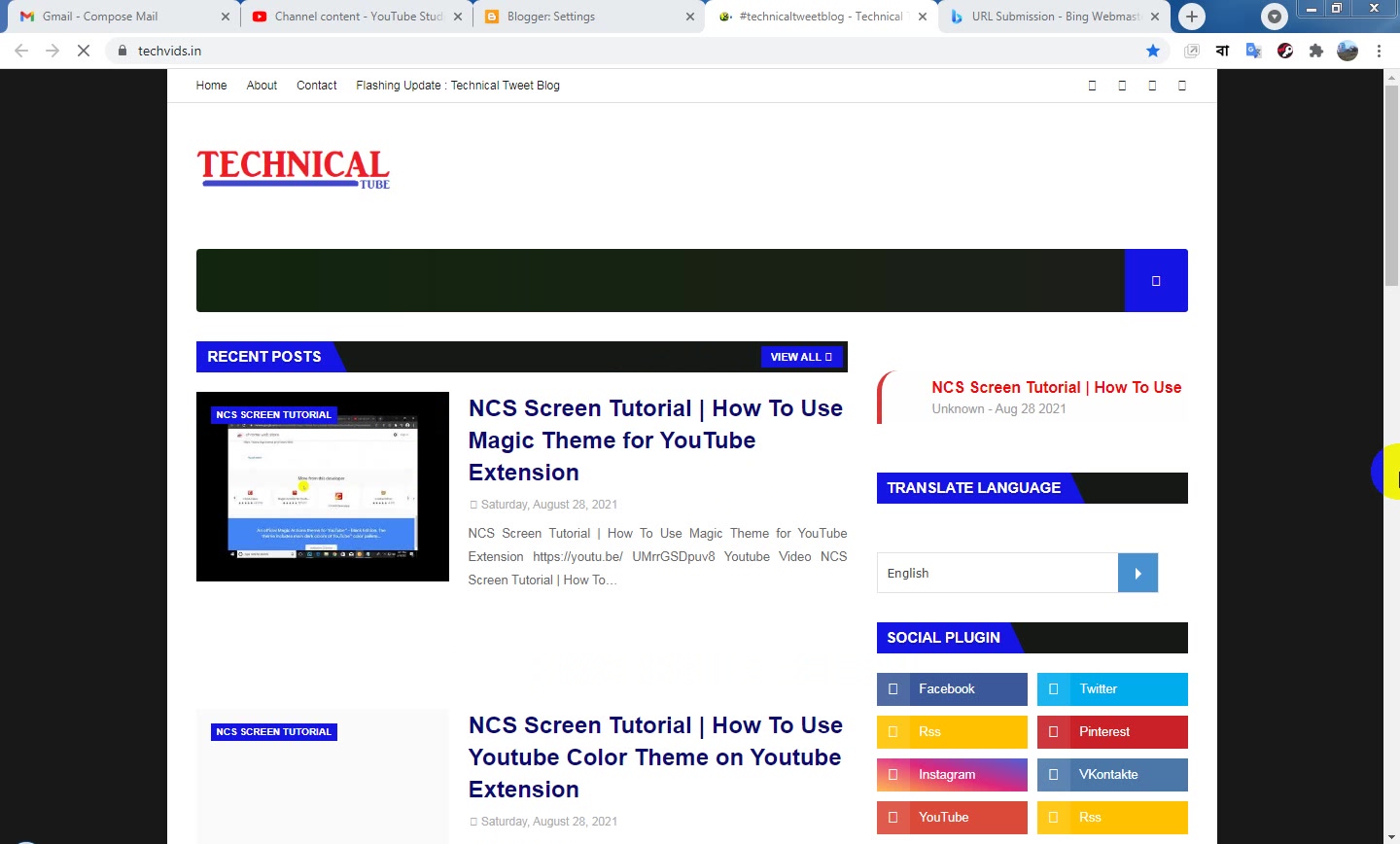The height and width of the screenshot is (844, 1400).
Task: Open the Chrome extensions puzzle icon
Action: (x=1316, y=51)
